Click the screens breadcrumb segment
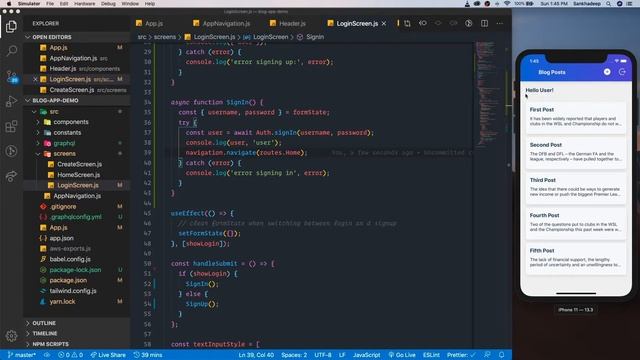 (x=164, y=37)
